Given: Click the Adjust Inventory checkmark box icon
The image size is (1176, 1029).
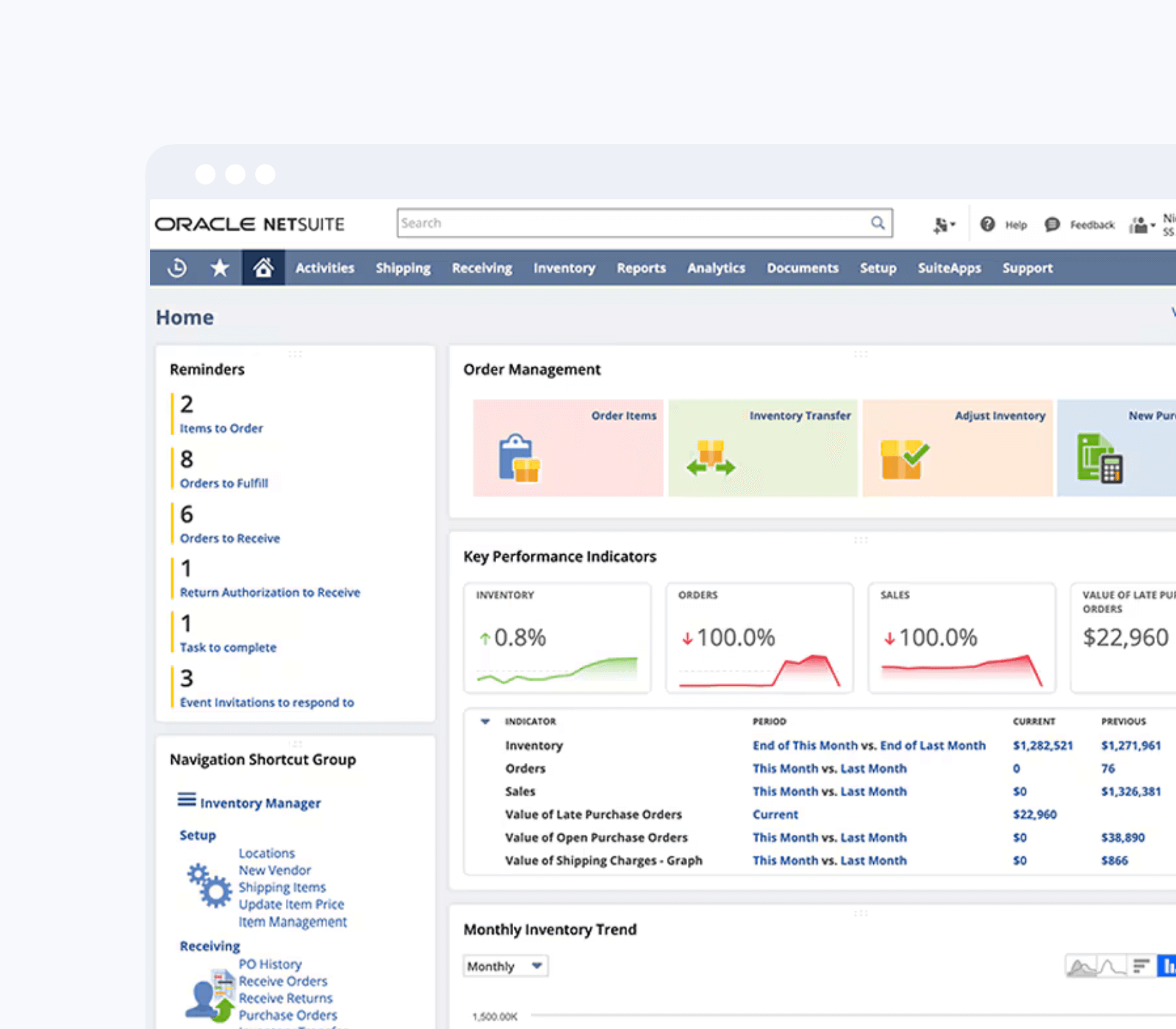Looking at the screenshot, I should coord(904,459).
